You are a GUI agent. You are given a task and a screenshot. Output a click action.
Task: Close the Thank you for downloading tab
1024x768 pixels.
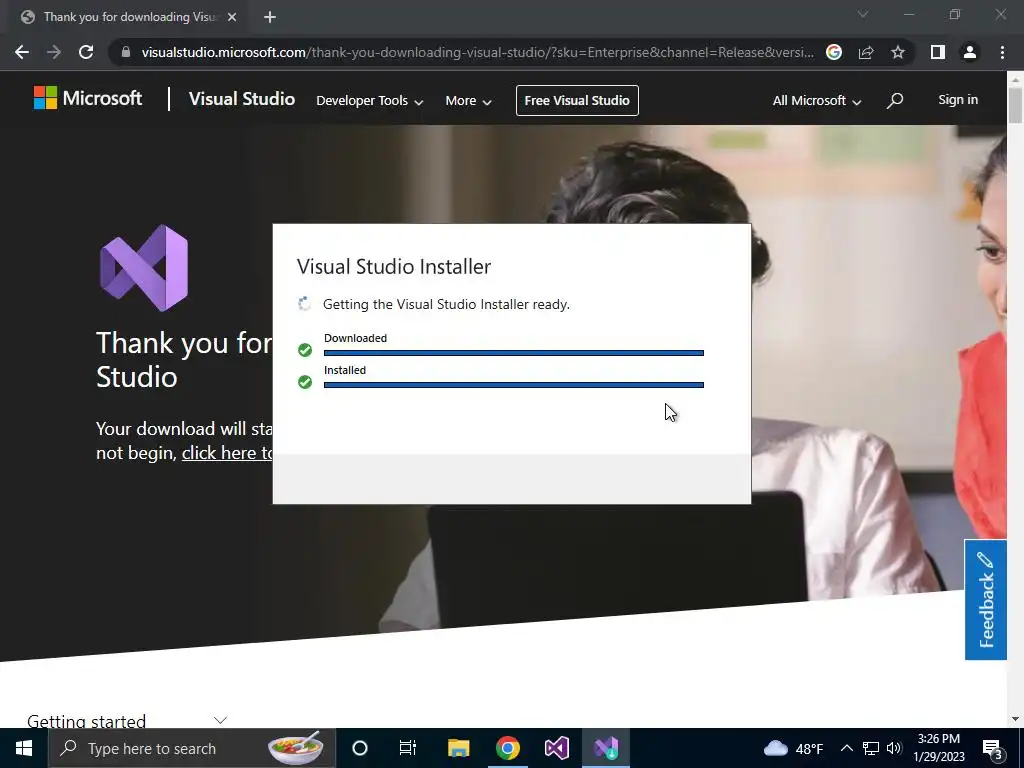click(232, 17)
